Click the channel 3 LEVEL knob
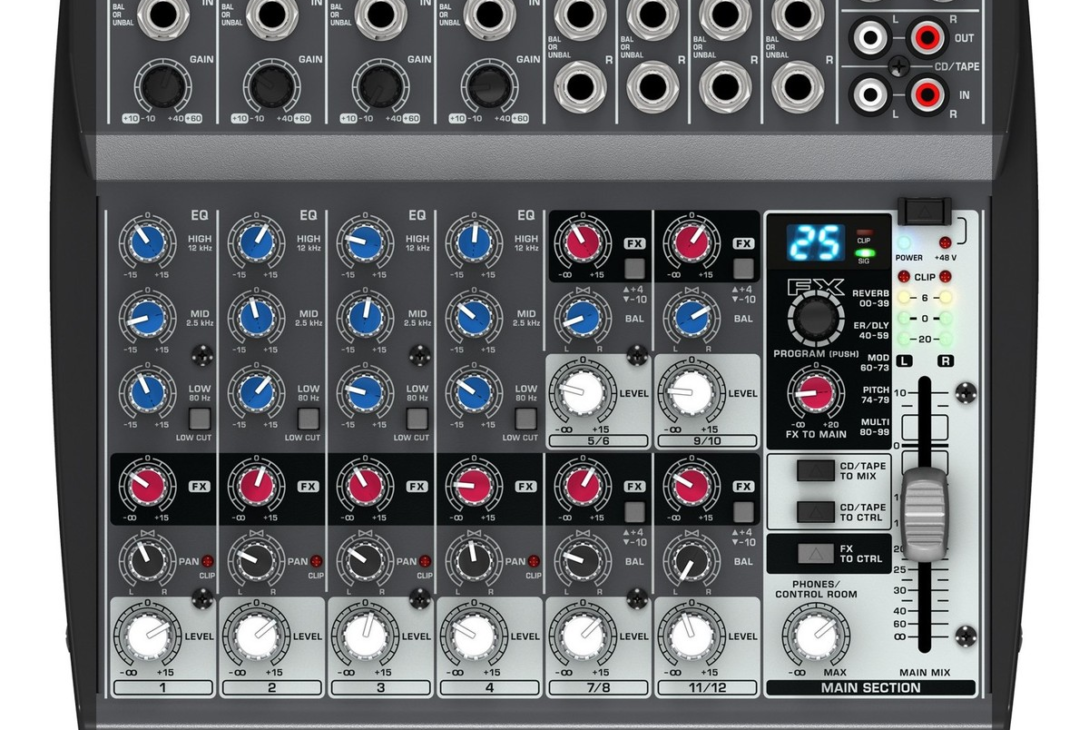1089x730 pixels. 365,636
